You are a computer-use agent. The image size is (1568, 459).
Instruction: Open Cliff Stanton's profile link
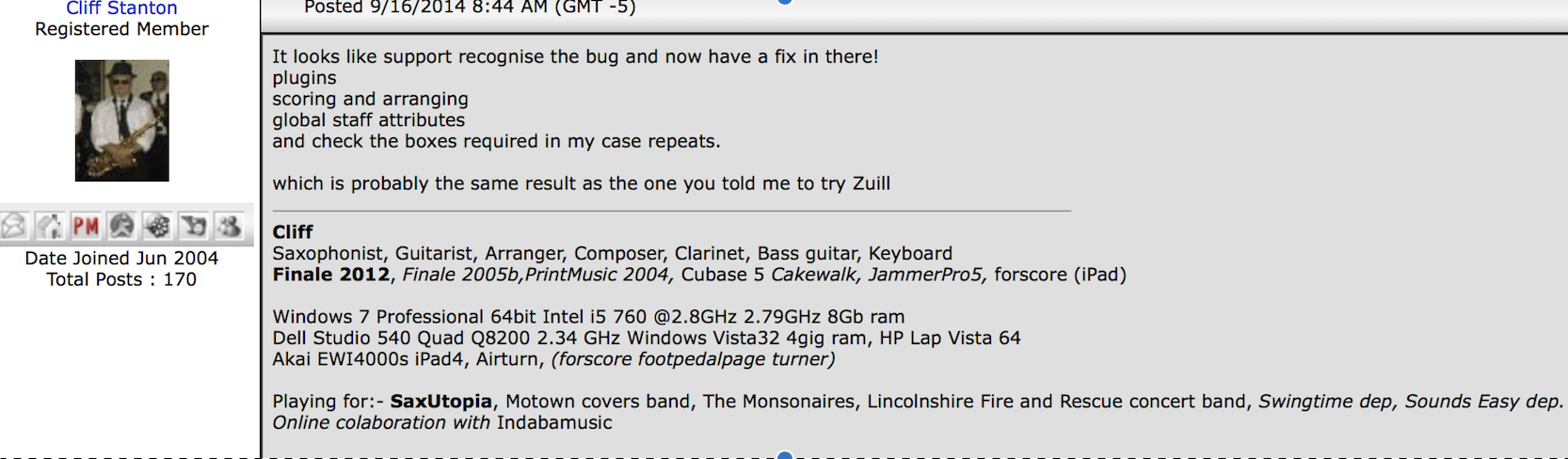coord(121,8)
